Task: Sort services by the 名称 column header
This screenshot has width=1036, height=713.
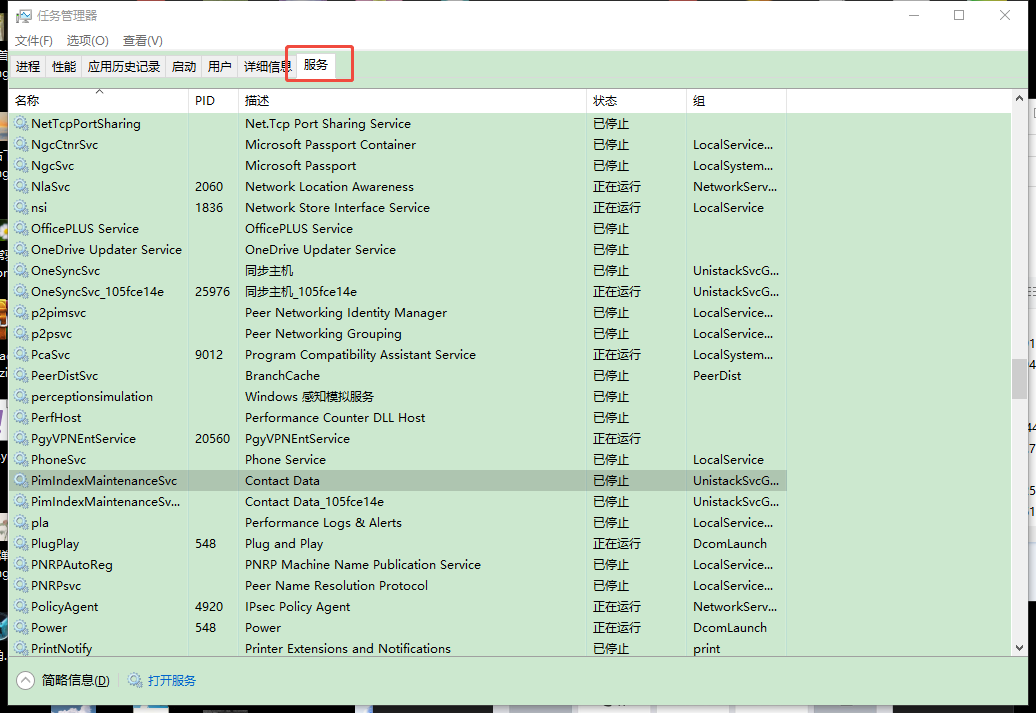Action: click(99, 100)
